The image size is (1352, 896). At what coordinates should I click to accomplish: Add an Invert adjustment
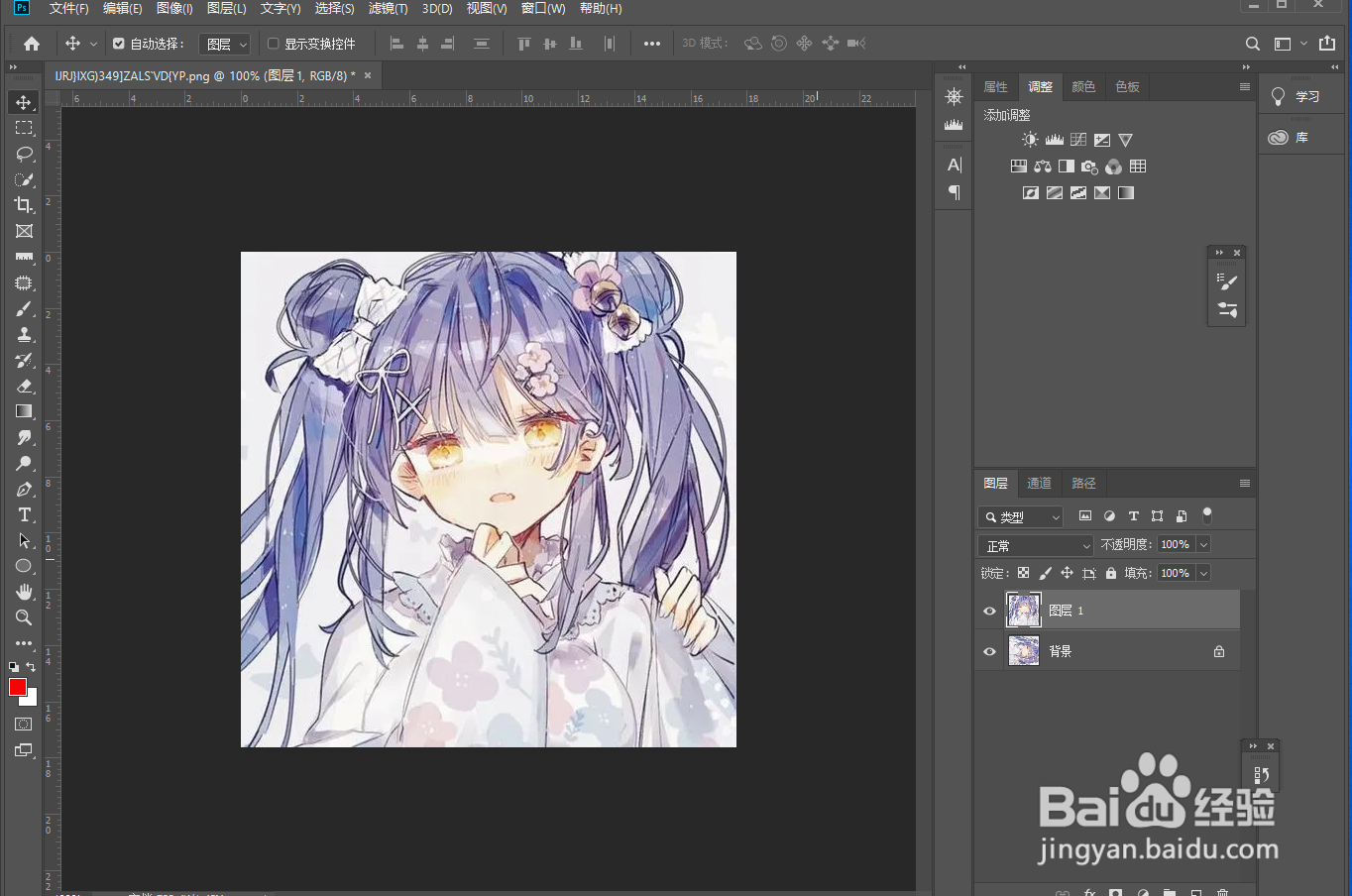[x=1030, y=193]
